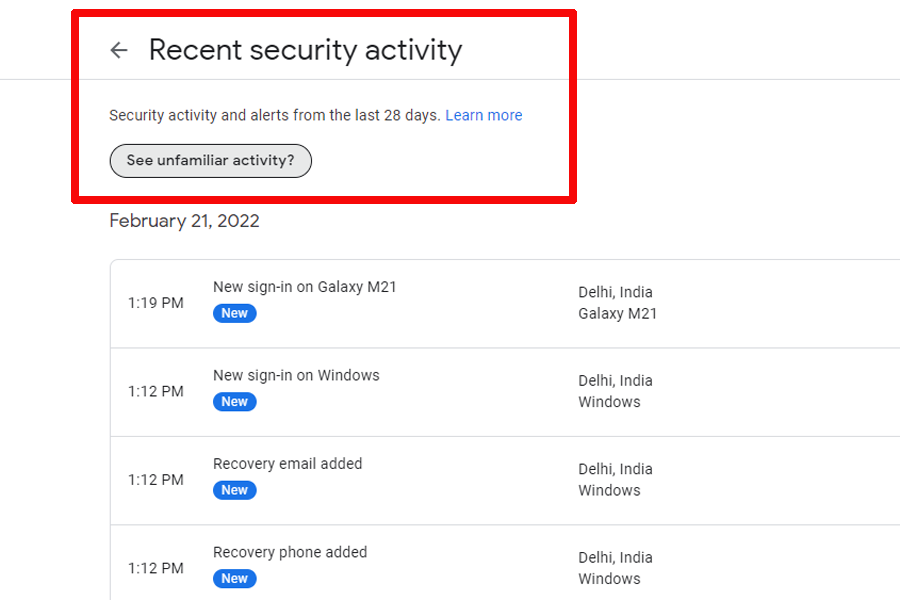Click 1:12 PM time of Recovery phone row
The height and width of the screenshot is (600, 900).
(156, 568)
